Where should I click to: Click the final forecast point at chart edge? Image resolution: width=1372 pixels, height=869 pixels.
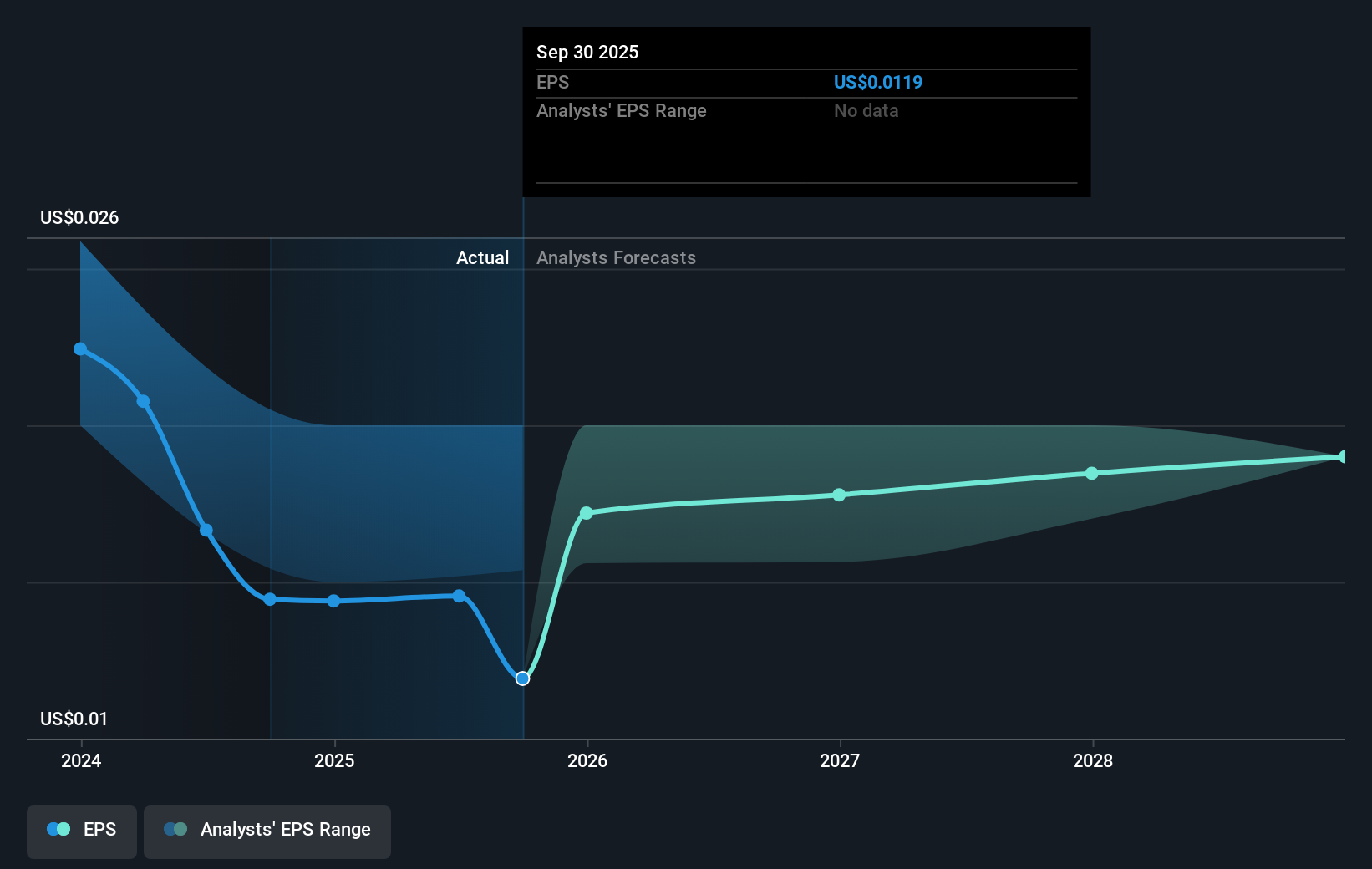[x=1343, y=457]
